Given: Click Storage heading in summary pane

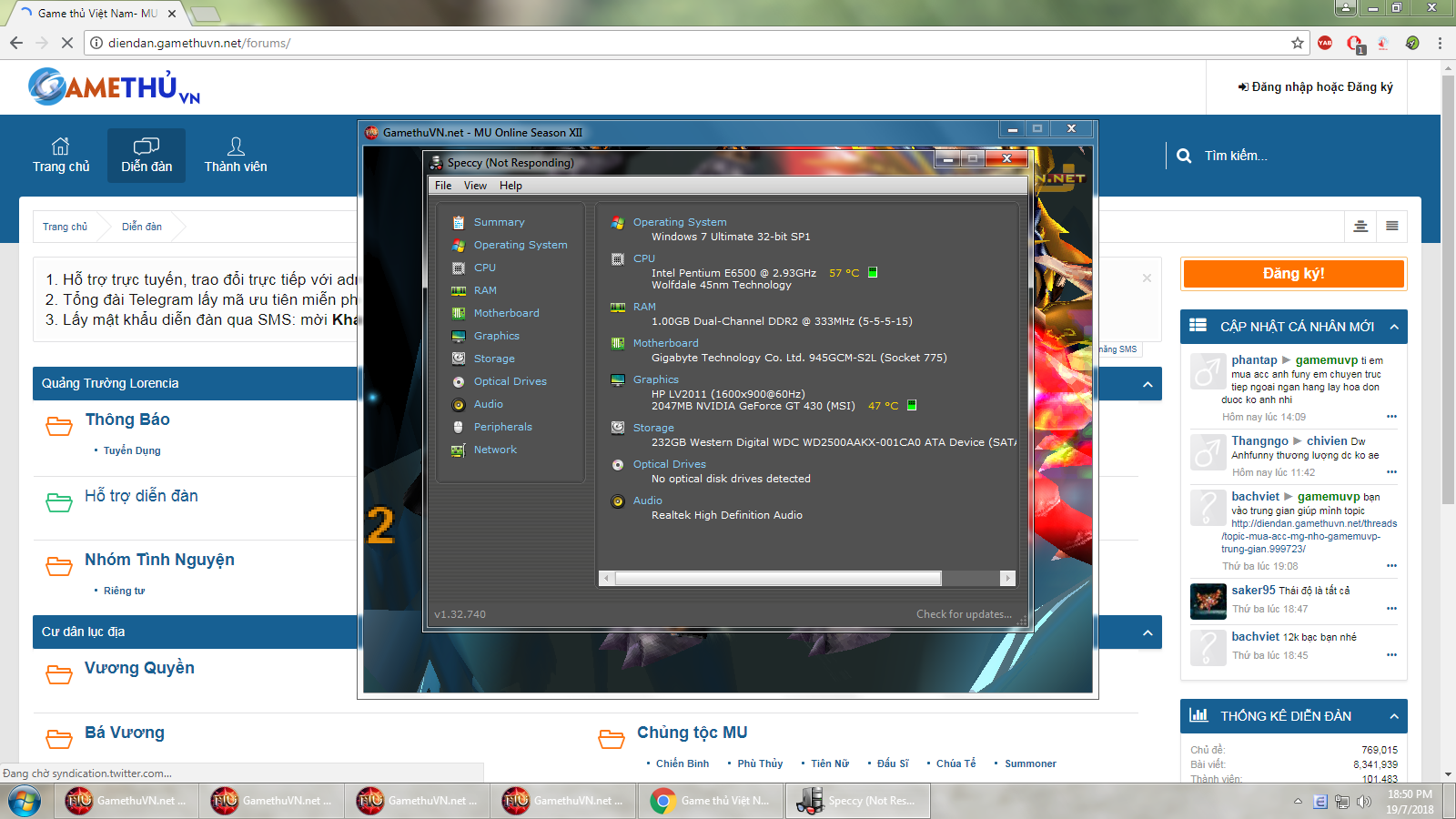Looking at the screenshot, I should [653, 428].
